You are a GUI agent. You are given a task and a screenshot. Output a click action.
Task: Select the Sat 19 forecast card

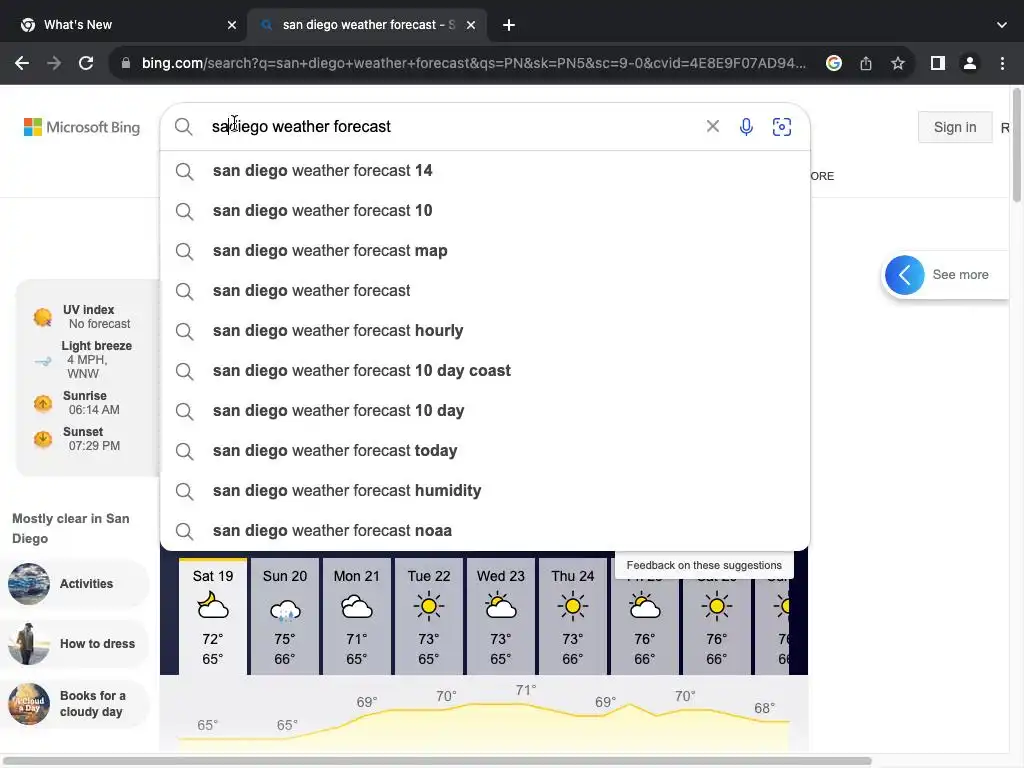pos(213,616)
